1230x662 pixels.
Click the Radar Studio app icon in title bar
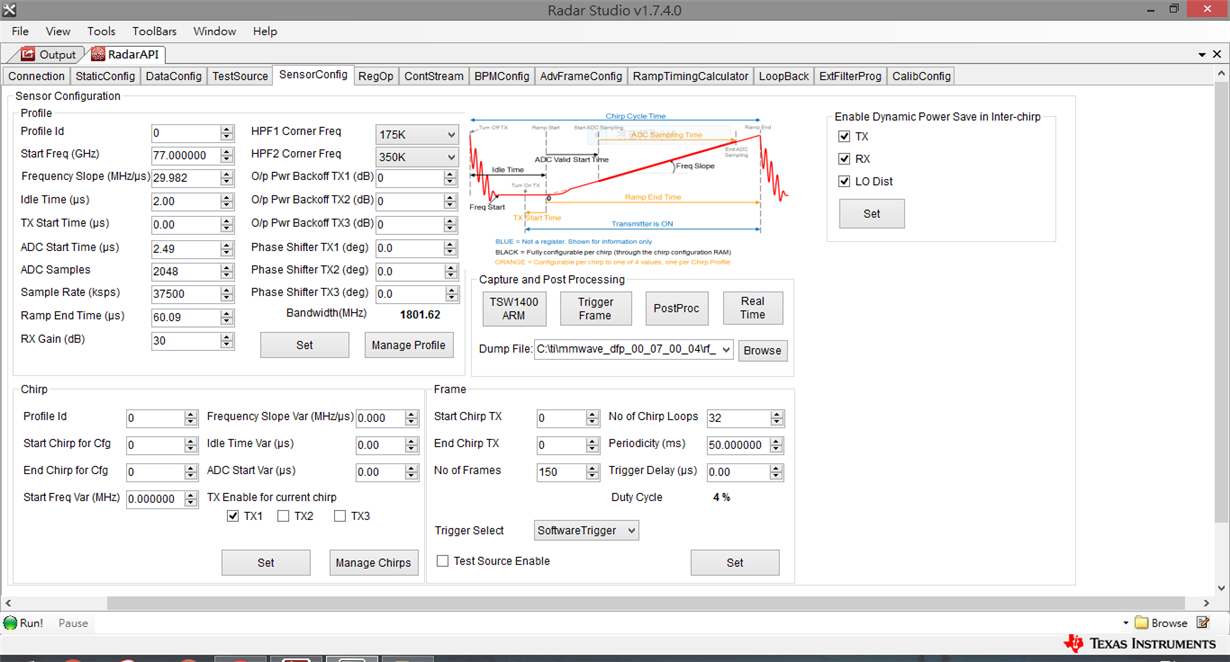pyautogui.click(x=11, y=11)
